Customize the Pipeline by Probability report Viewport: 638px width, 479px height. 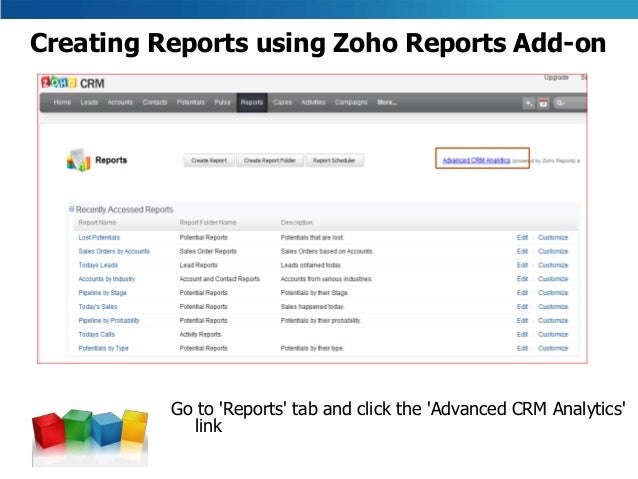click(553, 320)
